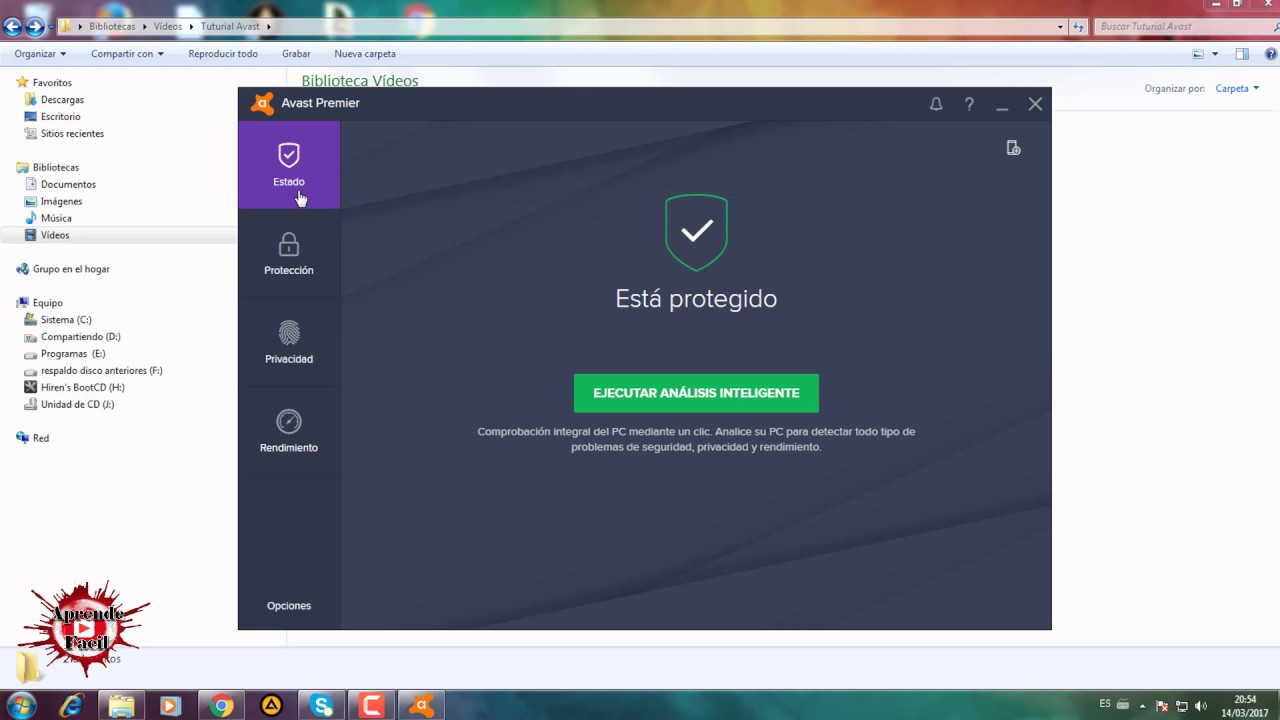The width and height of the screenshot is (1280, 720).
Task: Open the address bar history dropdown
Action: coord(1060,27)
